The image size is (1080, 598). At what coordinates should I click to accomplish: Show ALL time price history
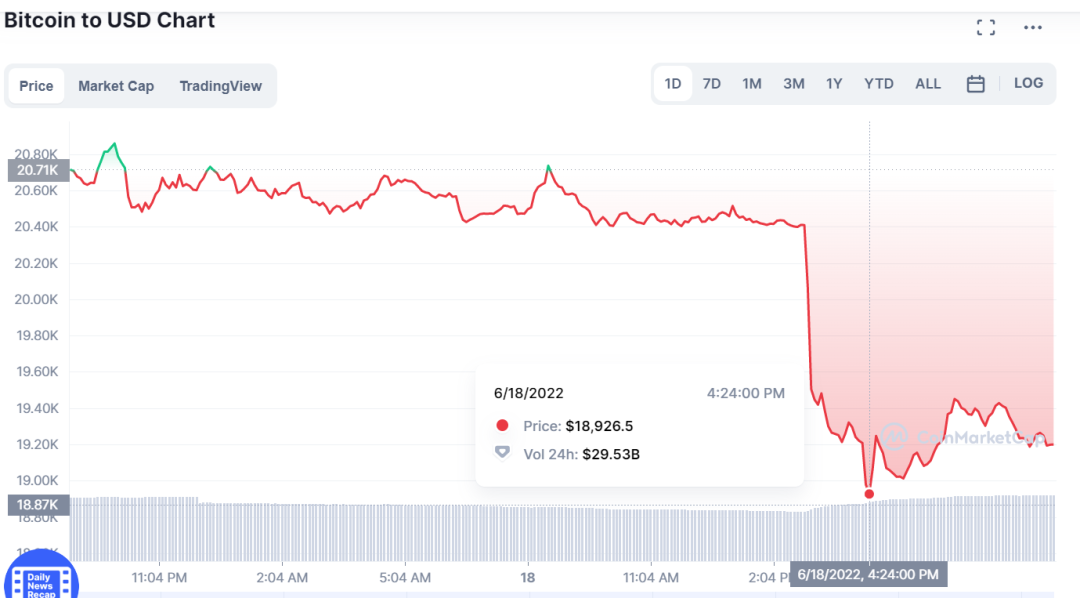[928, 84]
